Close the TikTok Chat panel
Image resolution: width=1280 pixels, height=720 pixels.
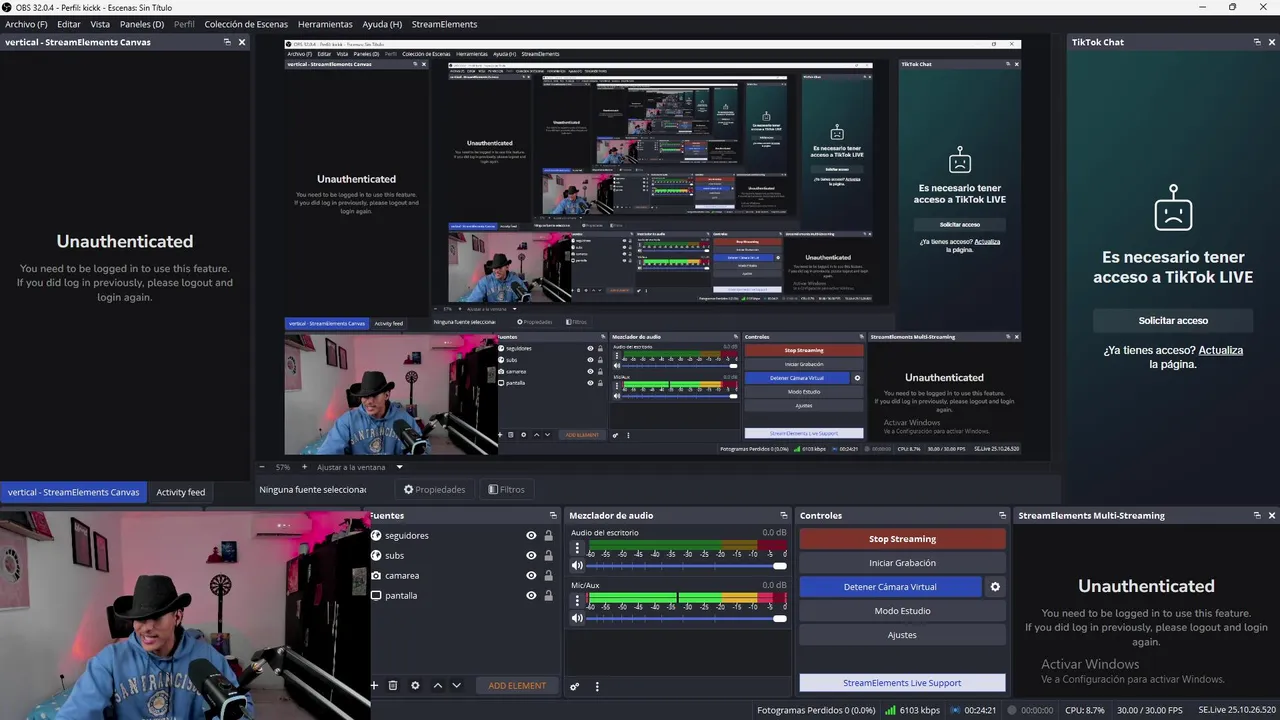click(x=1272, y=42)
